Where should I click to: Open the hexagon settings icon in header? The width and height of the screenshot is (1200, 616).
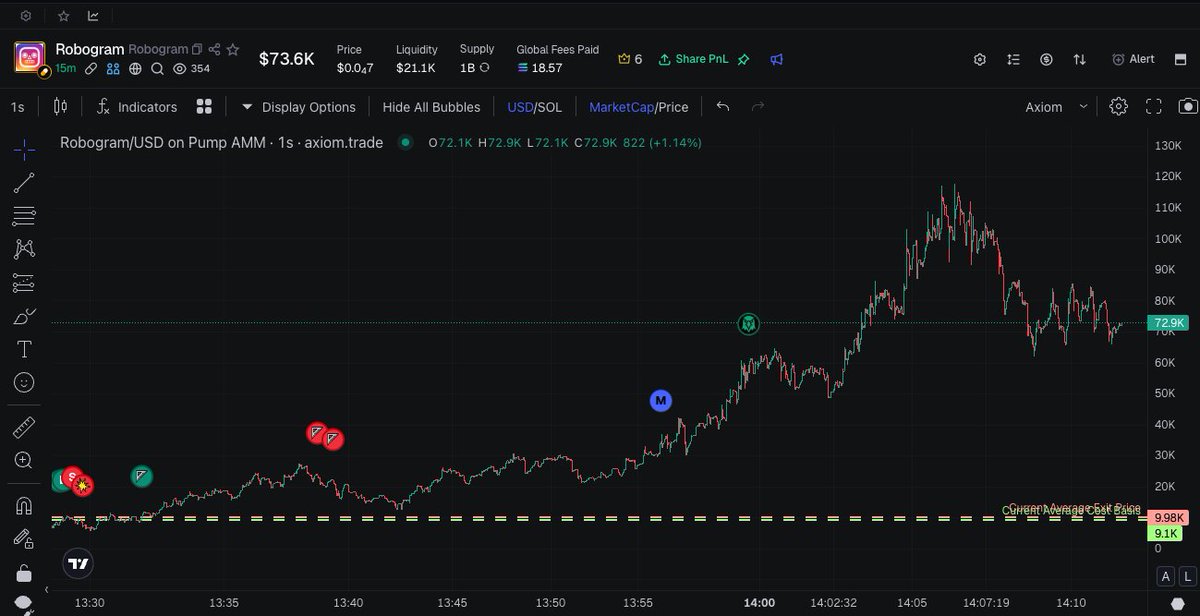[980, 59]
